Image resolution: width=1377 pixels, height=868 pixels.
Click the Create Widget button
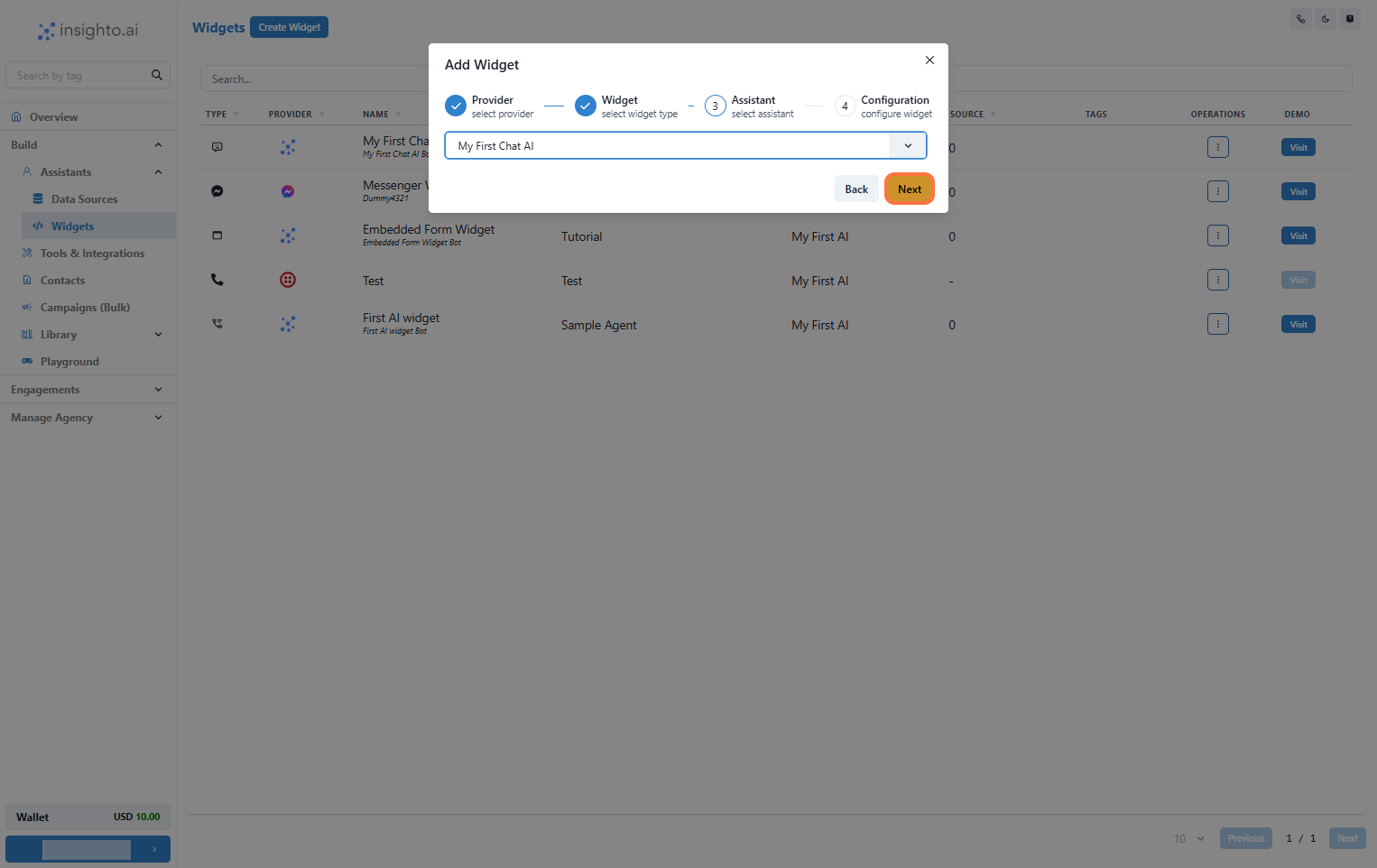[x=289, y=26]
